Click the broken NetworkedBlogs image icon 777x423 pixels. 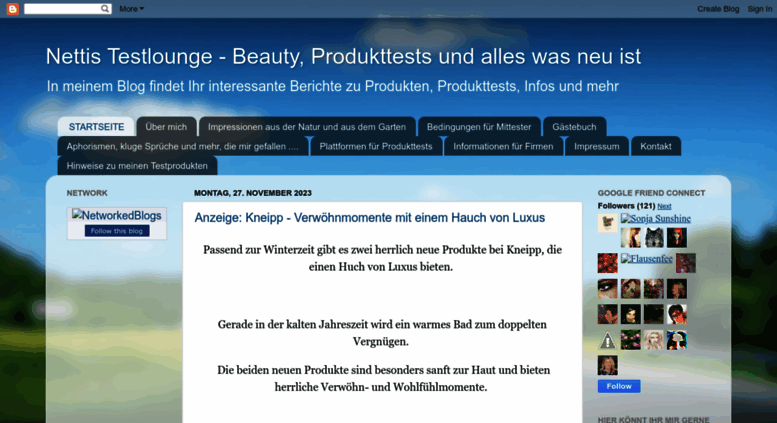77,214
